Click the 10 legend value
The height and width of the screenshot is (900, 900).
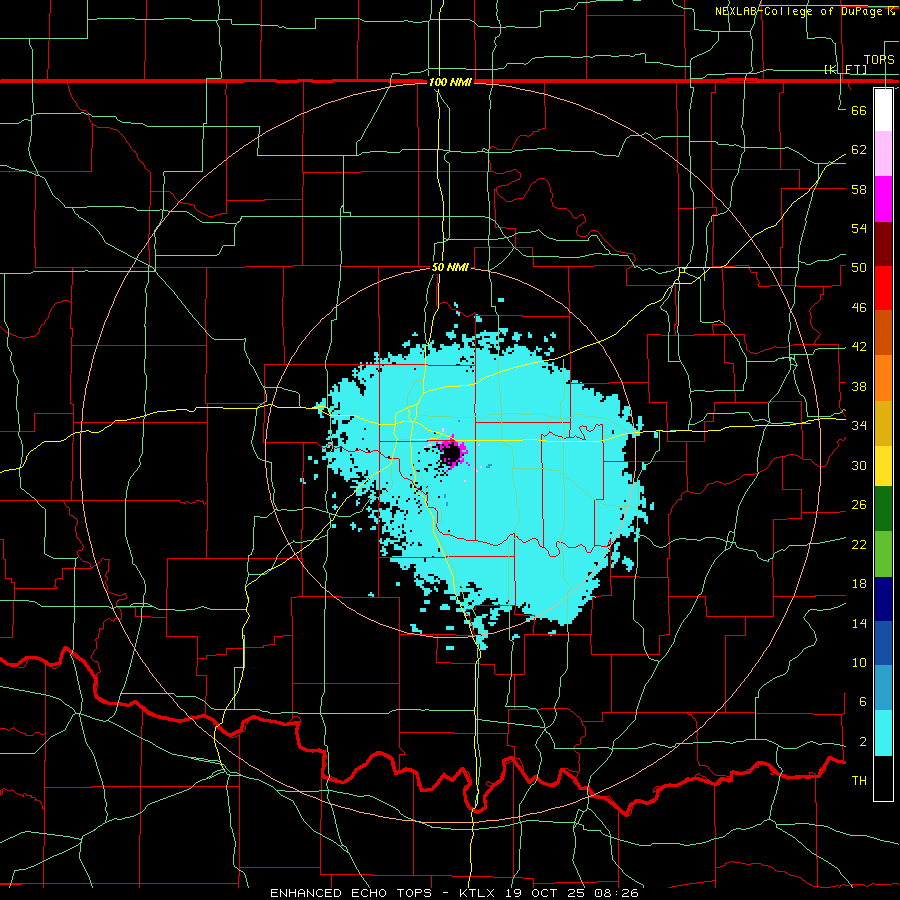tap(859, 663)
